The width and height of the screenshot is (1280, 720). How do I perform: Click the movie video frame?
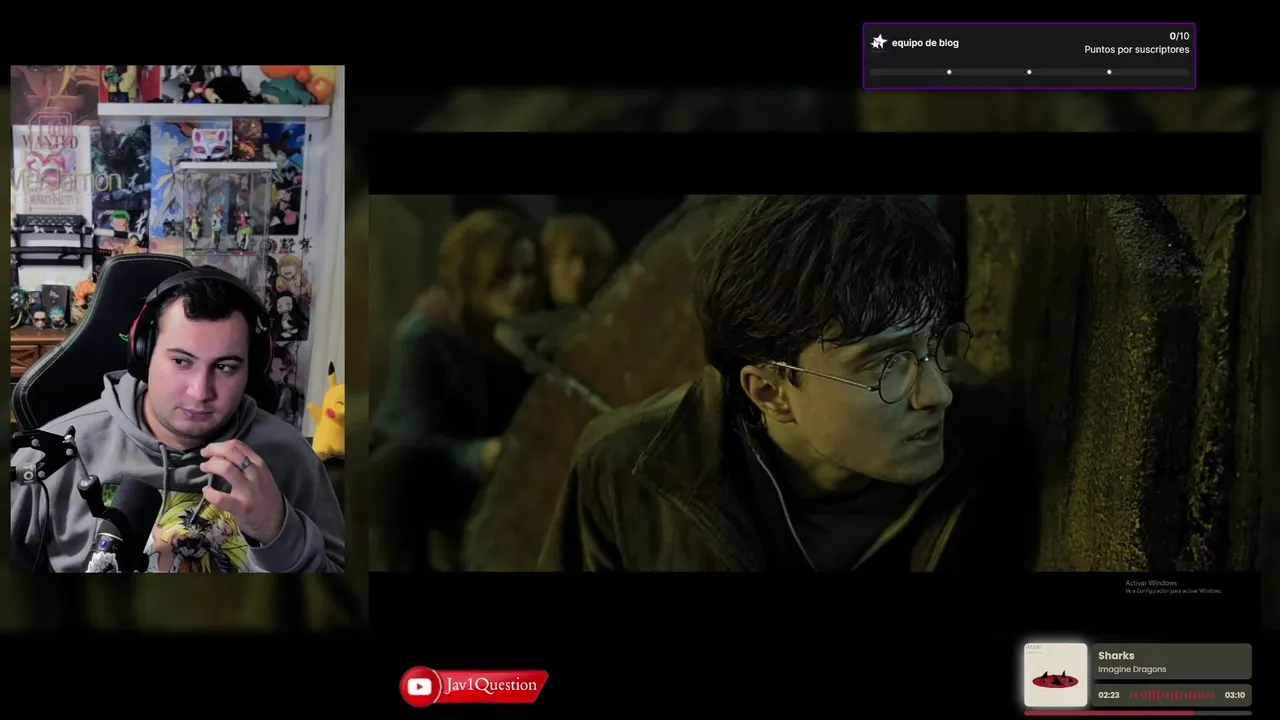click(814, 383)
